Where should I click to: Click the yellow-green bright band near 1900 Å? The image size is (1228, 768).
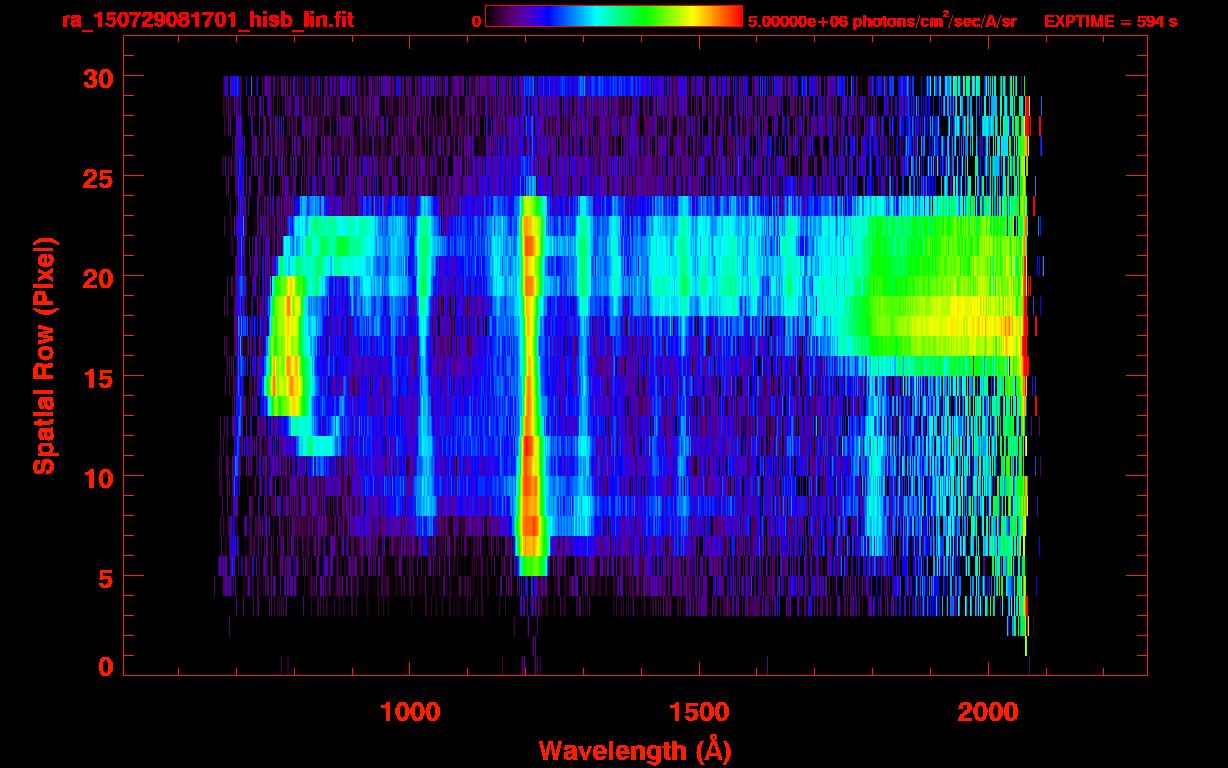(x=940, y=325)
